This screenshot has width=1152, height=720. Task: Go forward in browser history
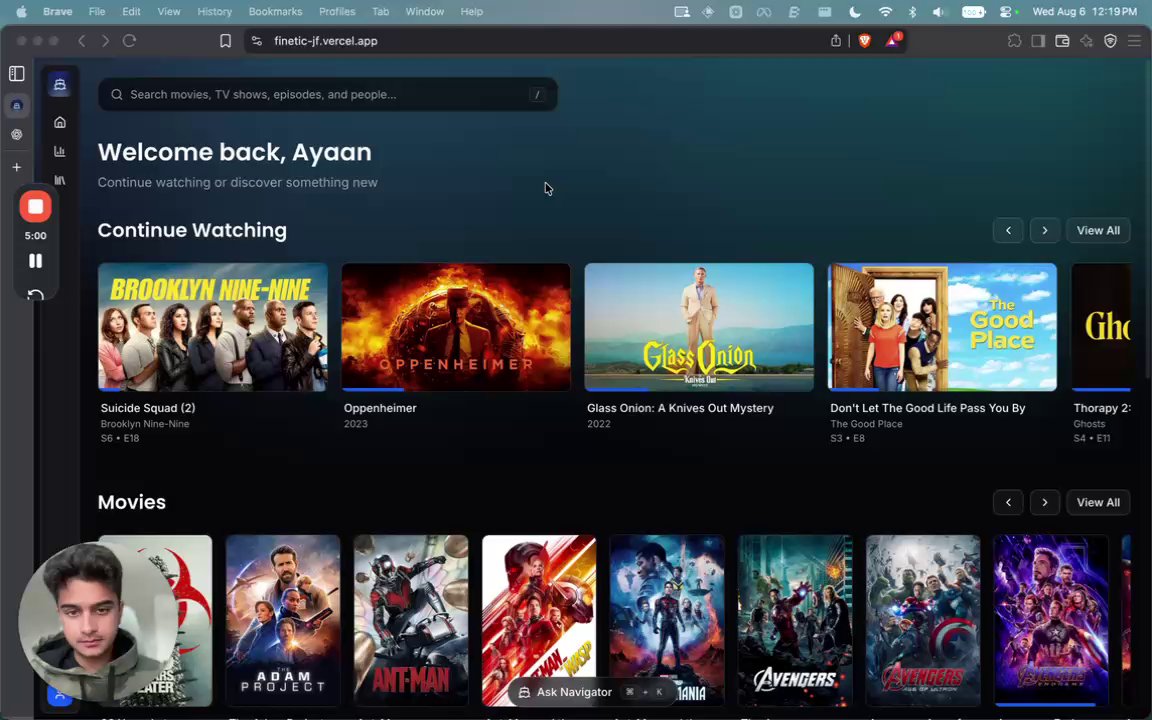tap(105, 41)
